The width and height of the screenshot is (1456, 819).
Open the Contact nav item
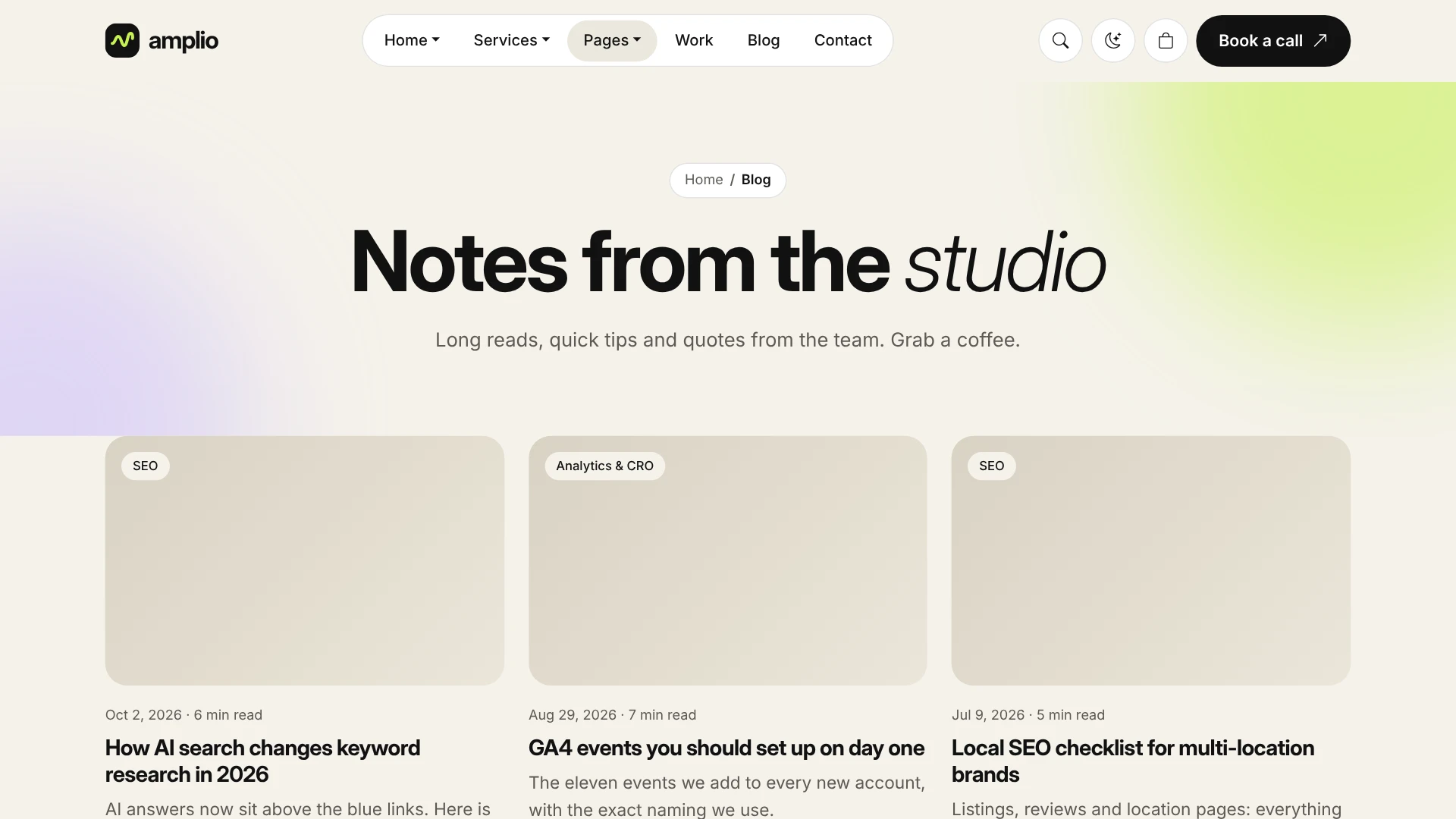[843, 40]
